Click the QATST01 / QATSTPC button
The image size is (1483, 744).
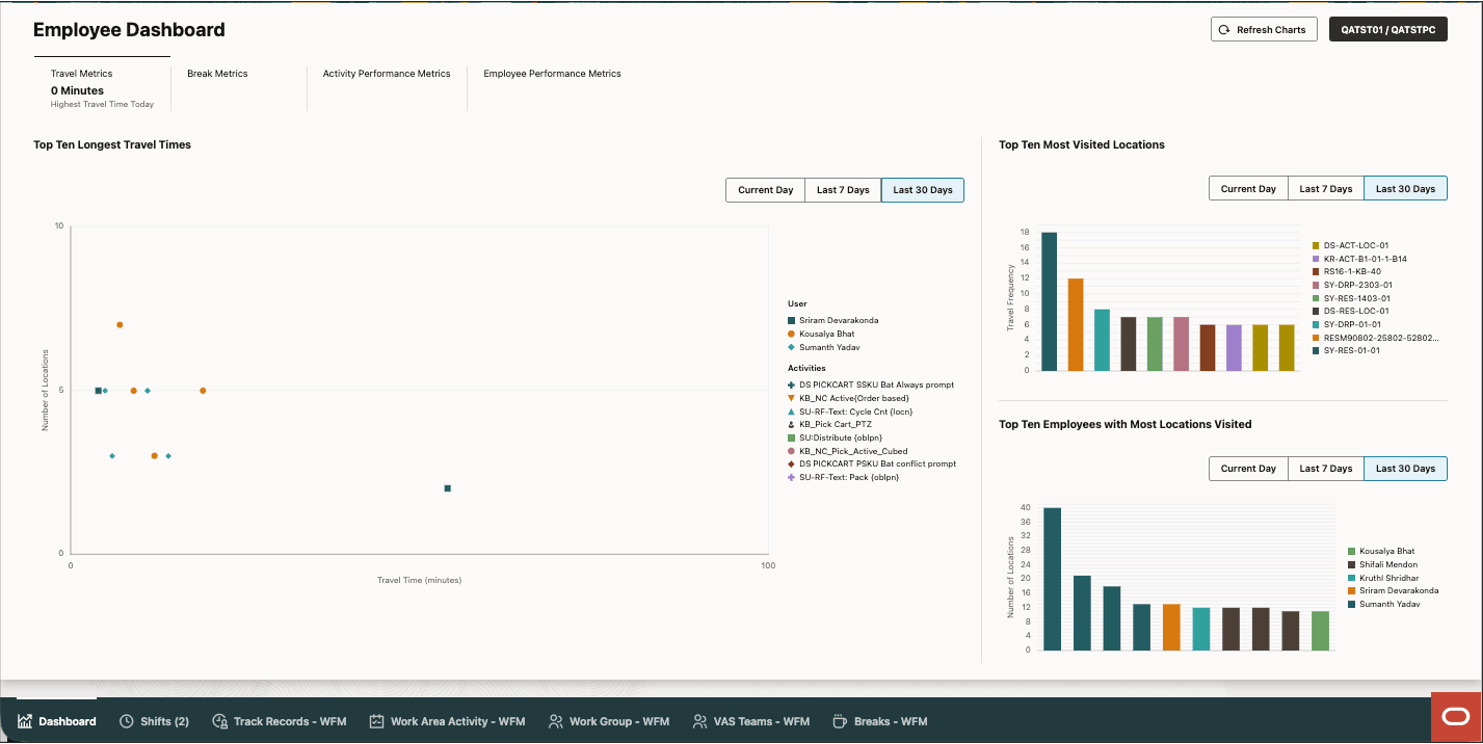pos(1388,30)
